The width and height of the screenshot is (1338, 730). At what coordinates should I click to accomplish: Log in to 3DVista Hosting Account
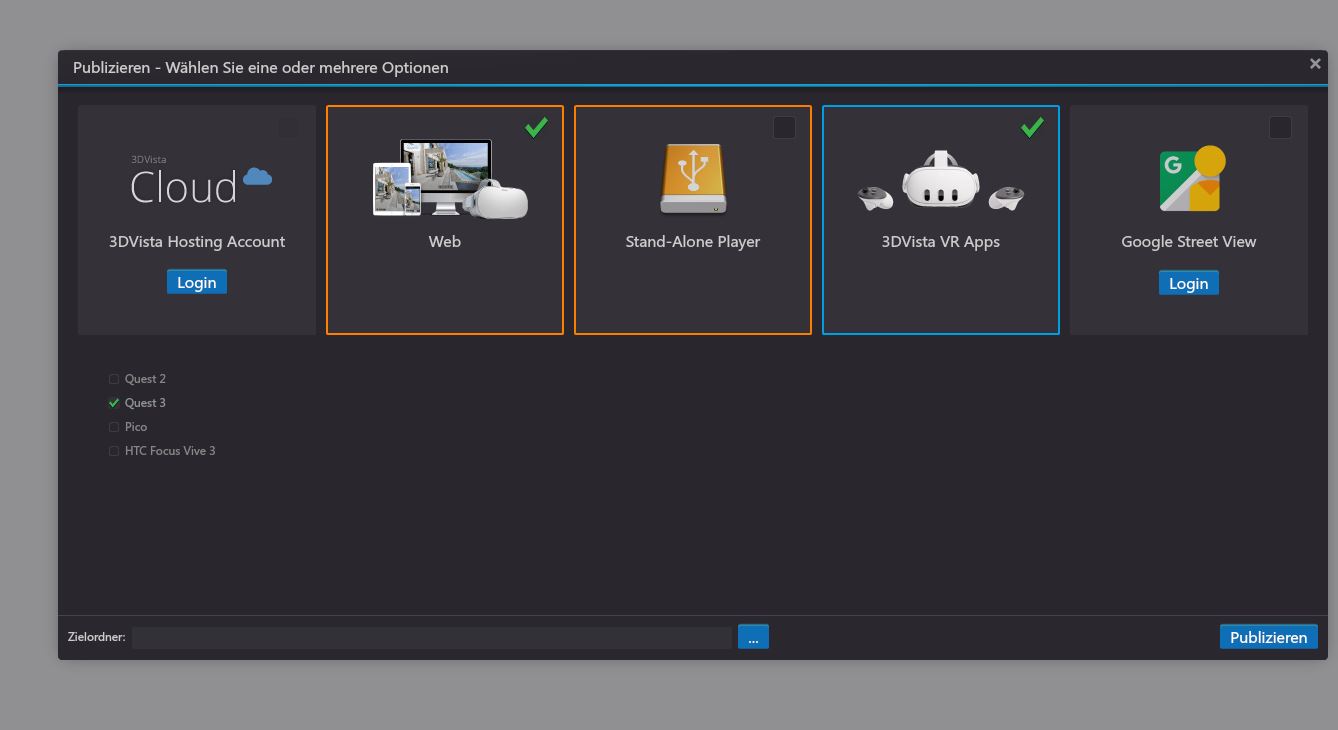(197, 282)
